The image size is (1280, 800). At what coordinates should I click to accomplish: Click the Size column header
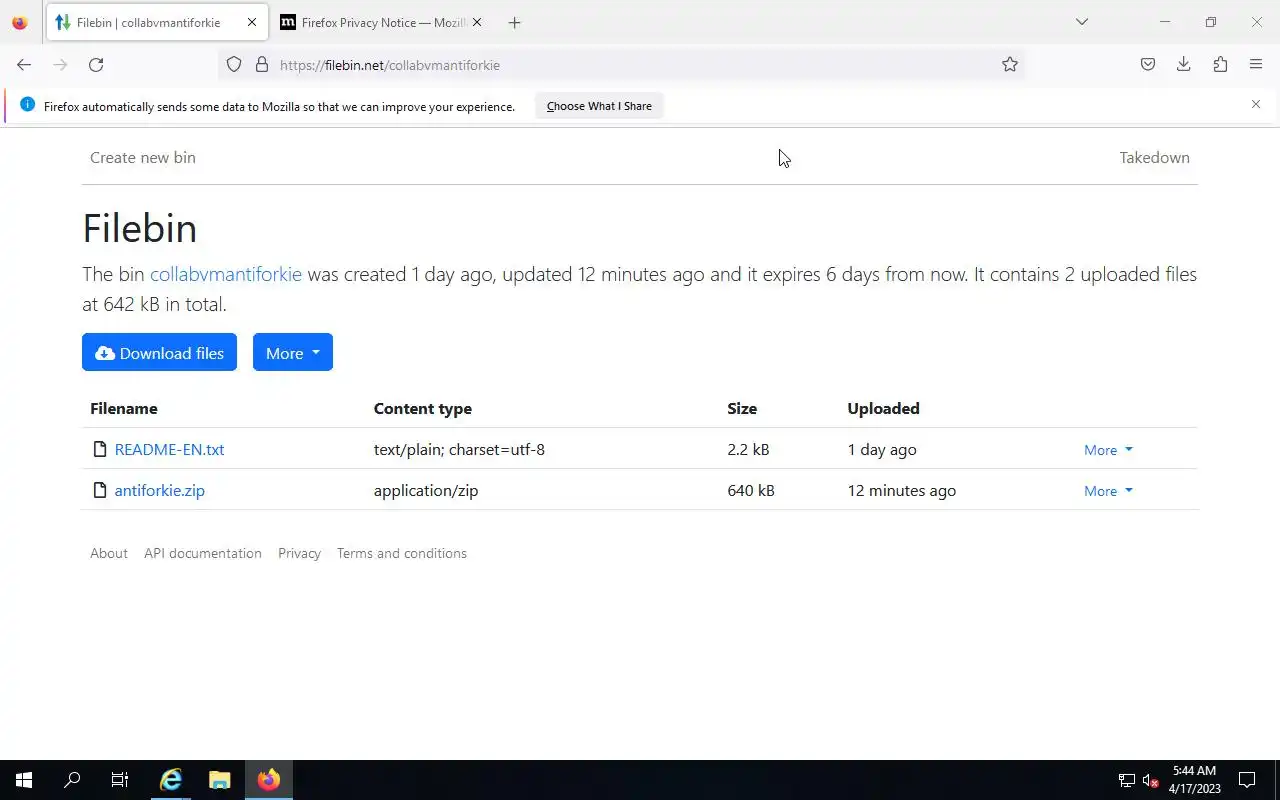(x=742, y=408)
